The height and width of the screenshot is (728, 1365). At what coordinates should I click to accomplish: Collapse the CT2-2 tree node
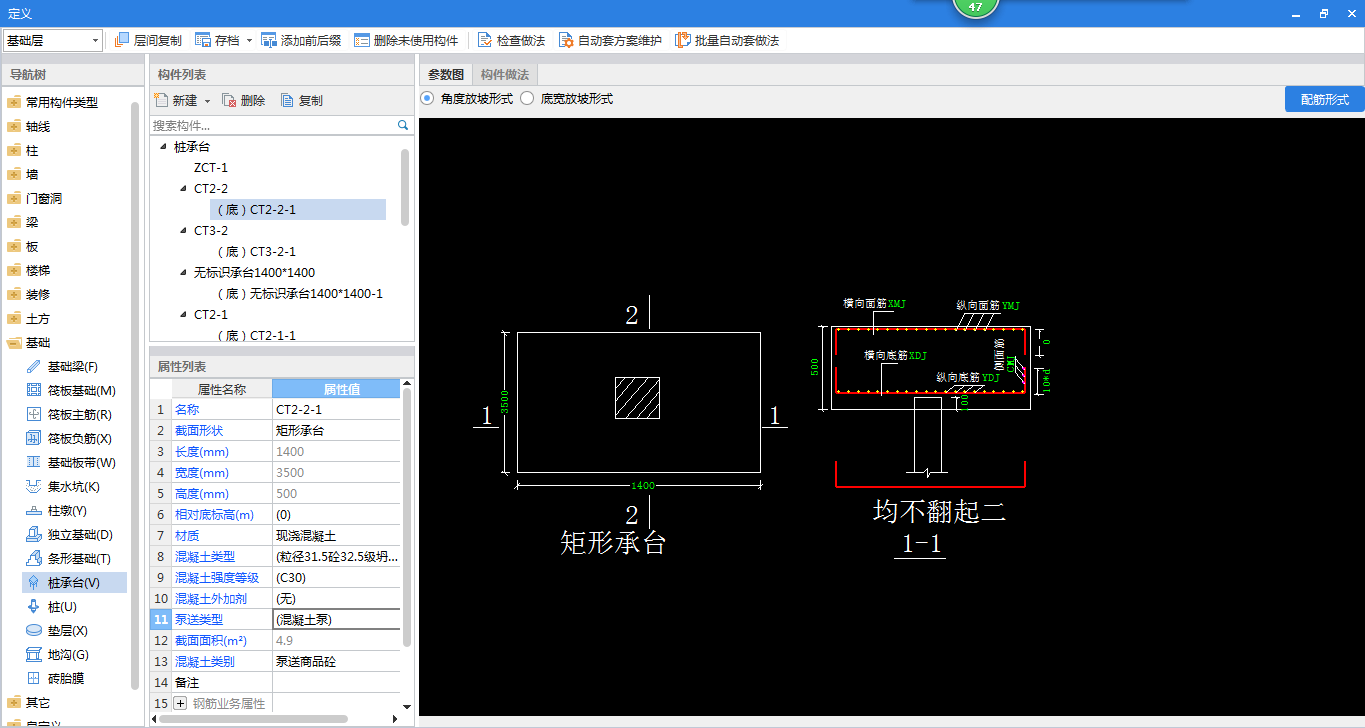pyautogui.click(x=183, y=188)
